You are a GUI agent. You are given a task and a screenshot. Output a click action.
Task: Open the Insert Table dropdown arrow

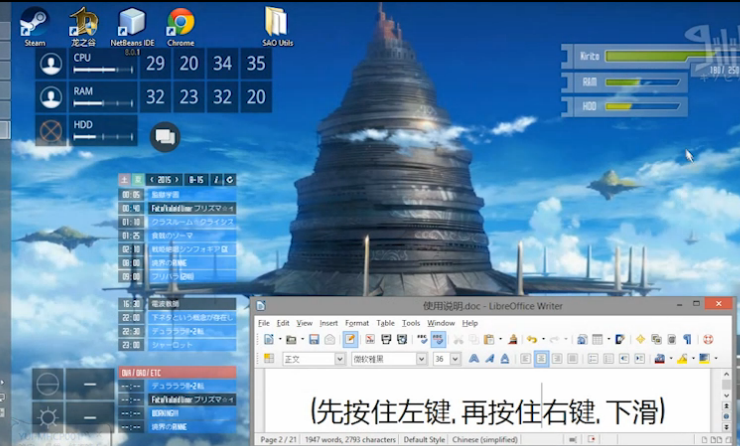(608, 339)
